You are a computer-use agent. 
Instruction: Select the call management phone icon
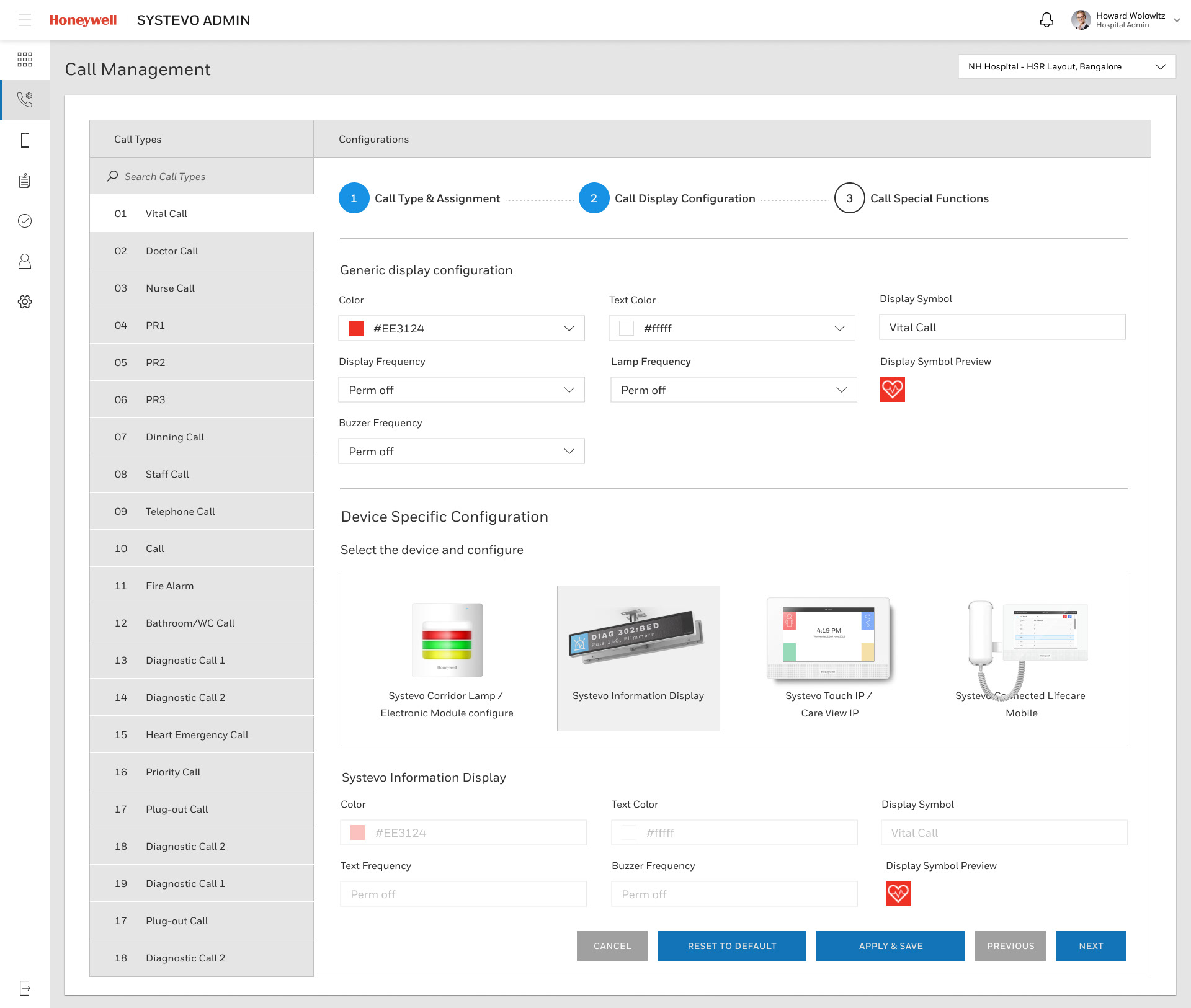point(25,100)
